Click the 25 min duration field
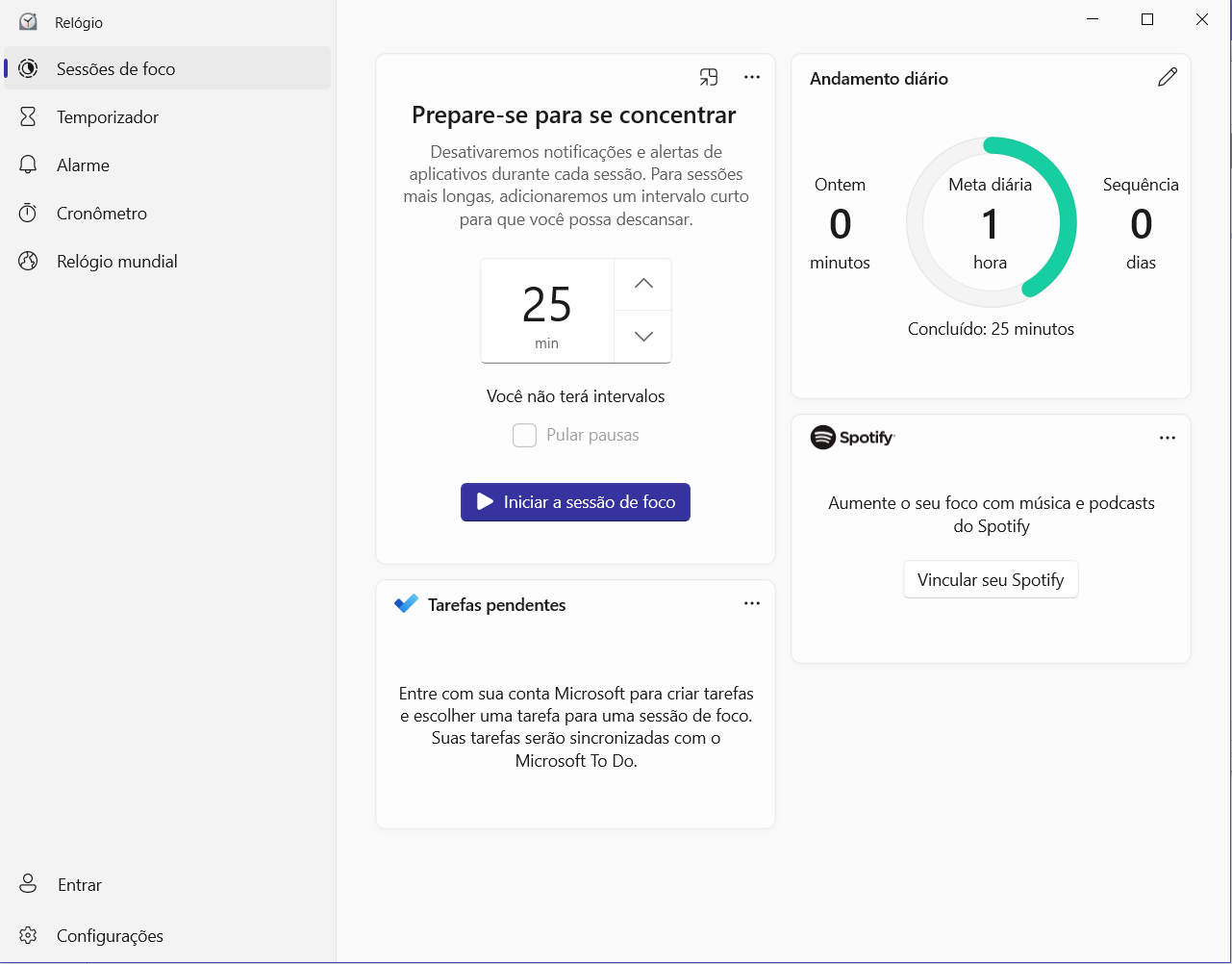This screenshot has height=964, width=1232. (x=547, y=311)
